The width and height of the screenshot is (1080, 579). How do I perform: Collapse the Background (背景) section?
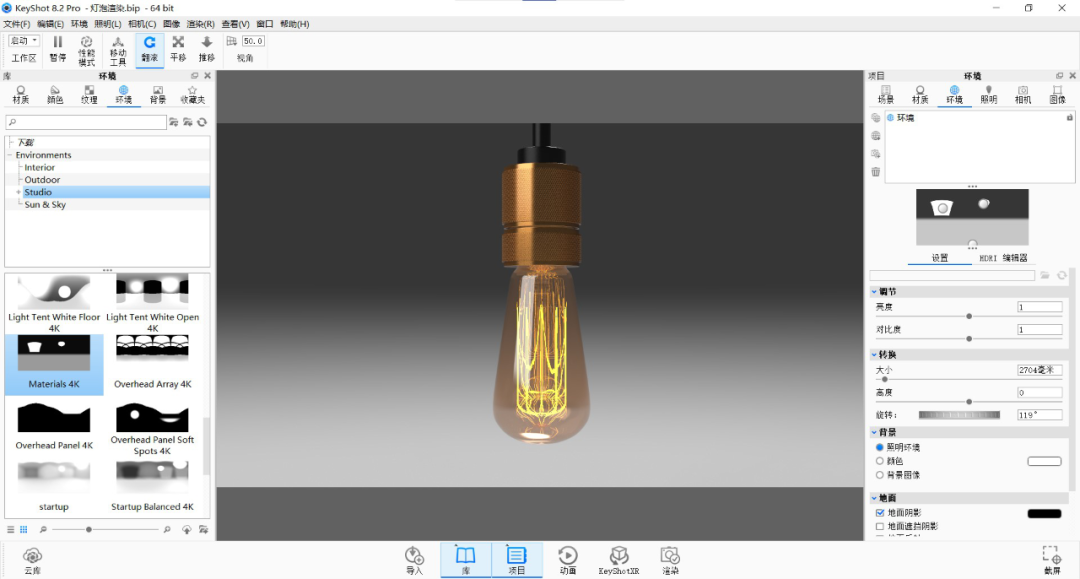(x=874, y=432)
